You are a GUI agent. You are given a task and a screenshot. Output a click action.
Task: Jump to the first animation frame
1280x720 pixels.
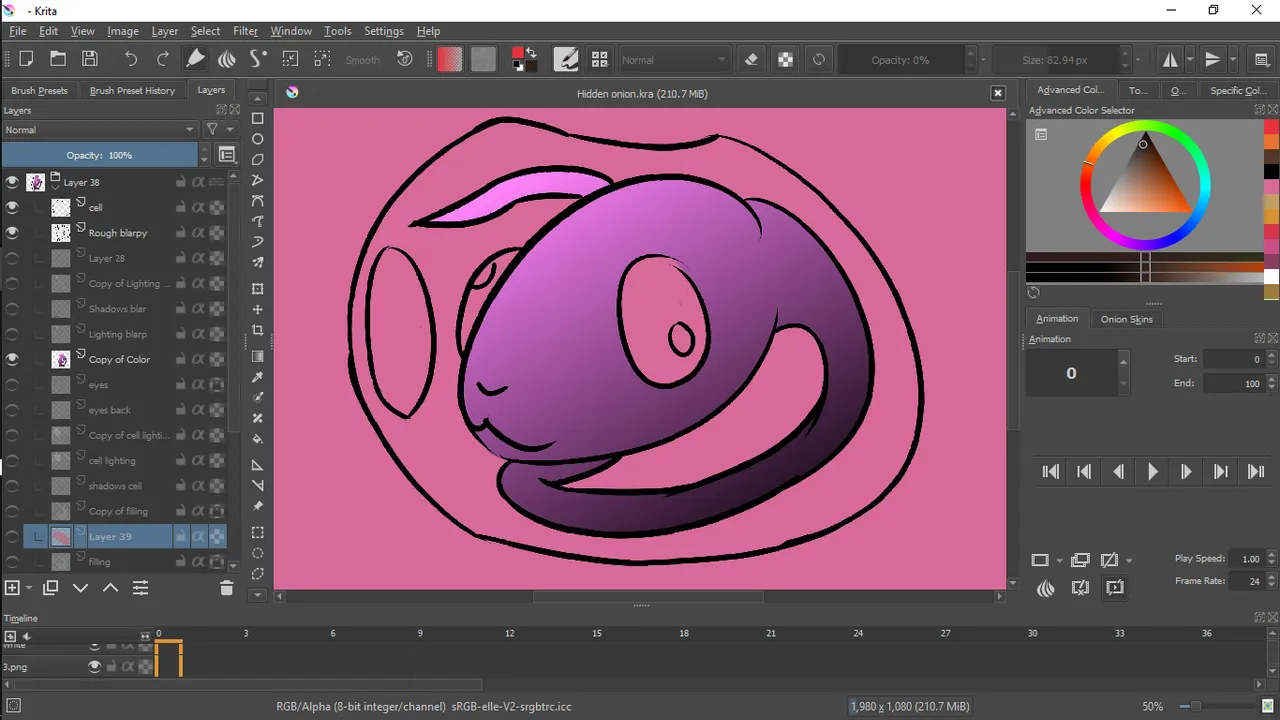(x=1050, y=472)
